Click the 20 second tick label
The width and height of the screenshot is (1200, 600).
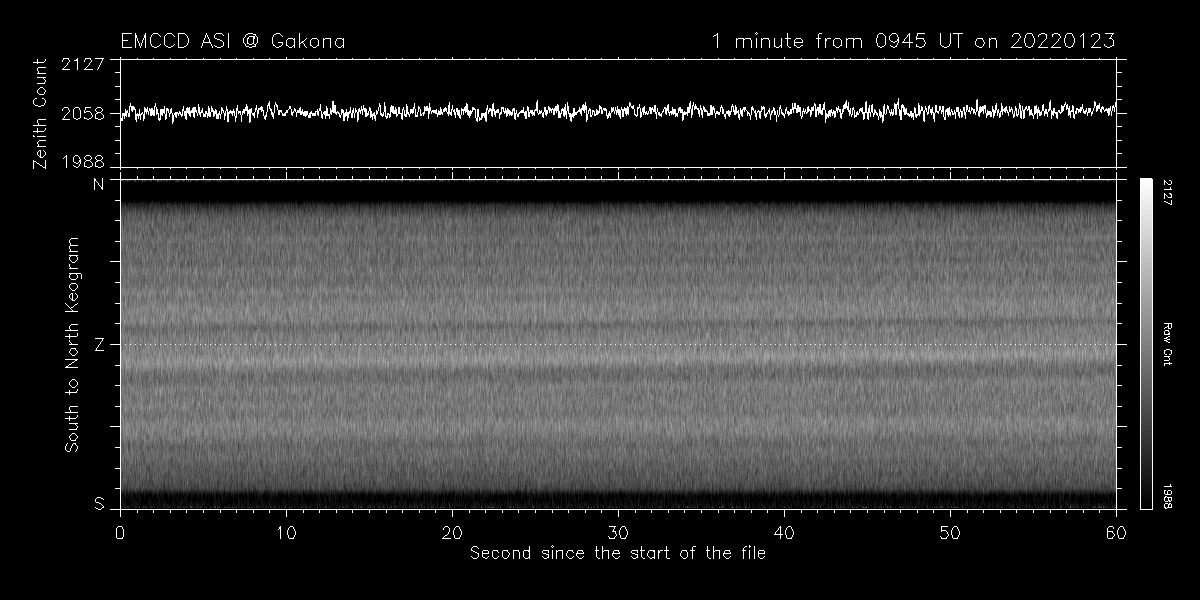click(x=452, y=531)
